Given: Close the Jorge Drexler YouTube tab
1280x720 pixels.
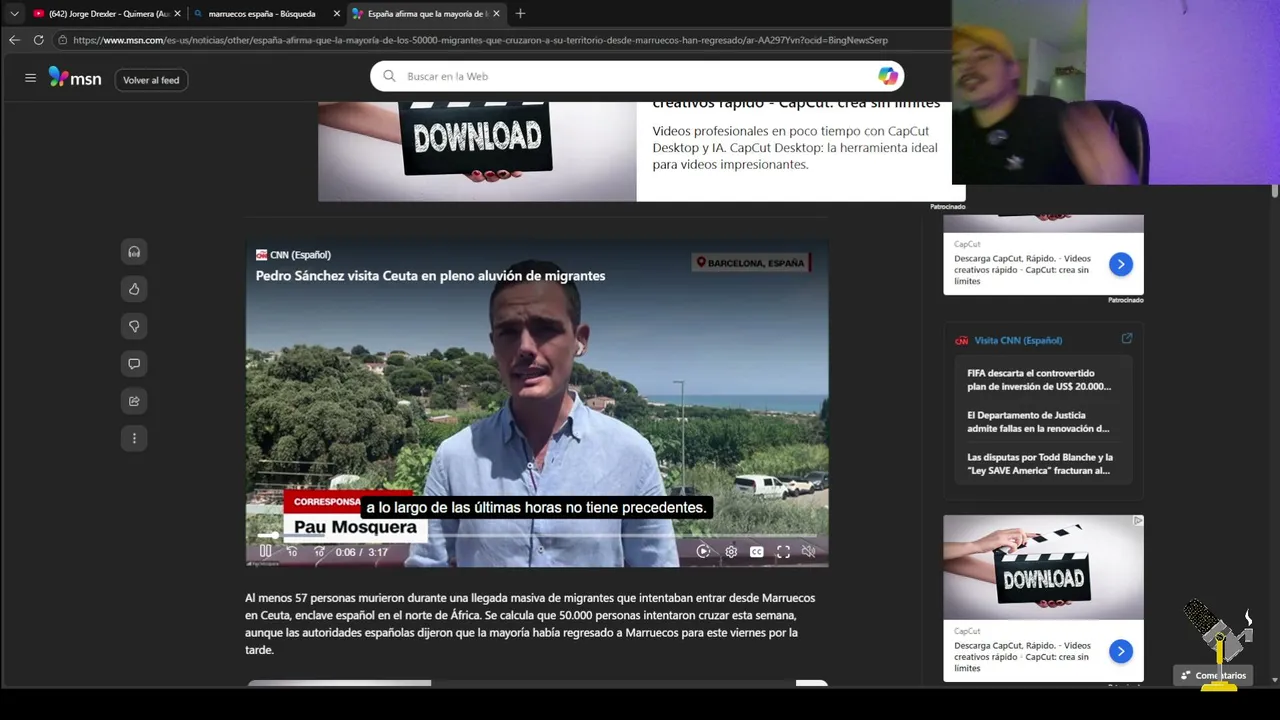Looking at the screenshot, I should (x=177, y=14).
